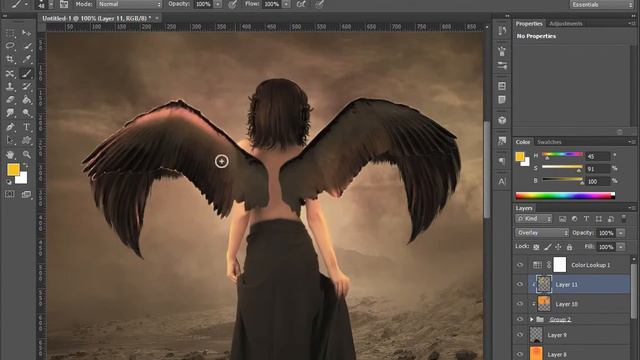Reset to default foreground/background colors
Viewport: 640px width, 360px height.
9,182
